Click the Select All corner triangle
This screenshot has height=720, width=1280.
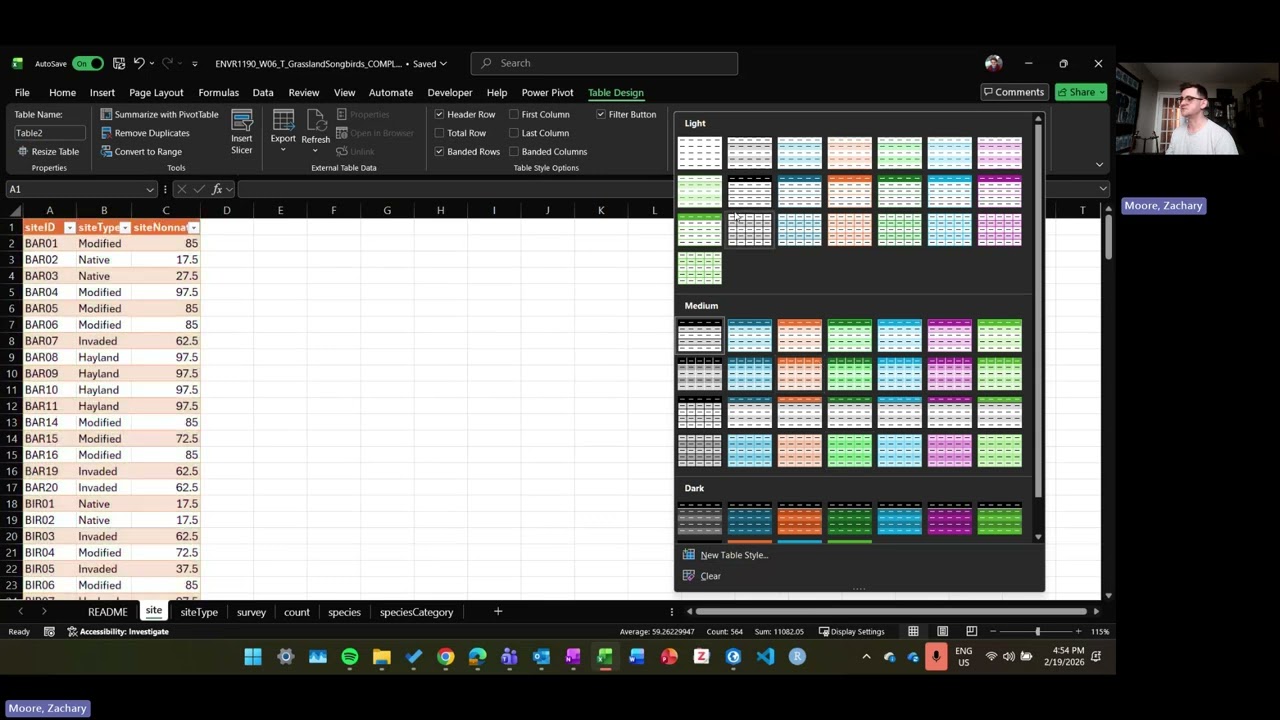point(15,210)
